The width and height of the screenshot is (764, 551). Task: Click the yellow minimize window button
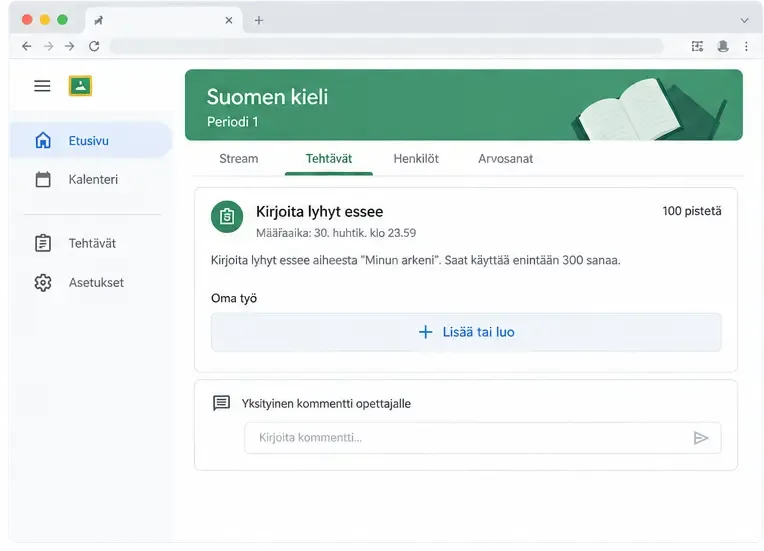pos(45,19)
